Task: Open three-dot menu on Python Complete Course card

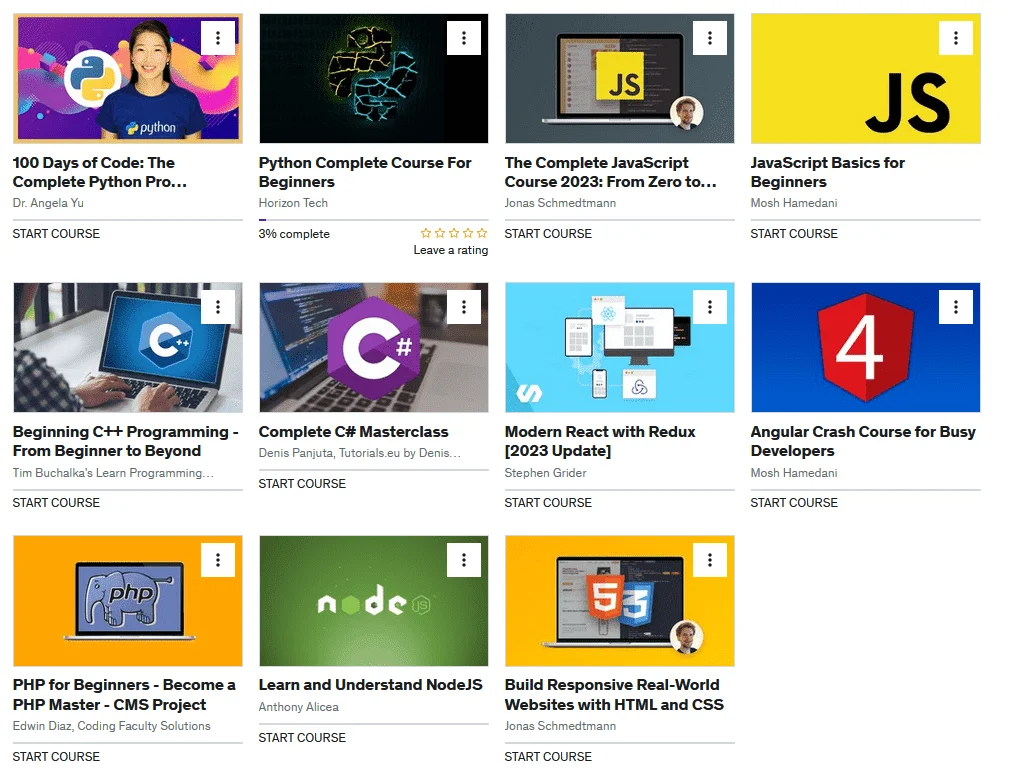Action: tap(464, 38)
